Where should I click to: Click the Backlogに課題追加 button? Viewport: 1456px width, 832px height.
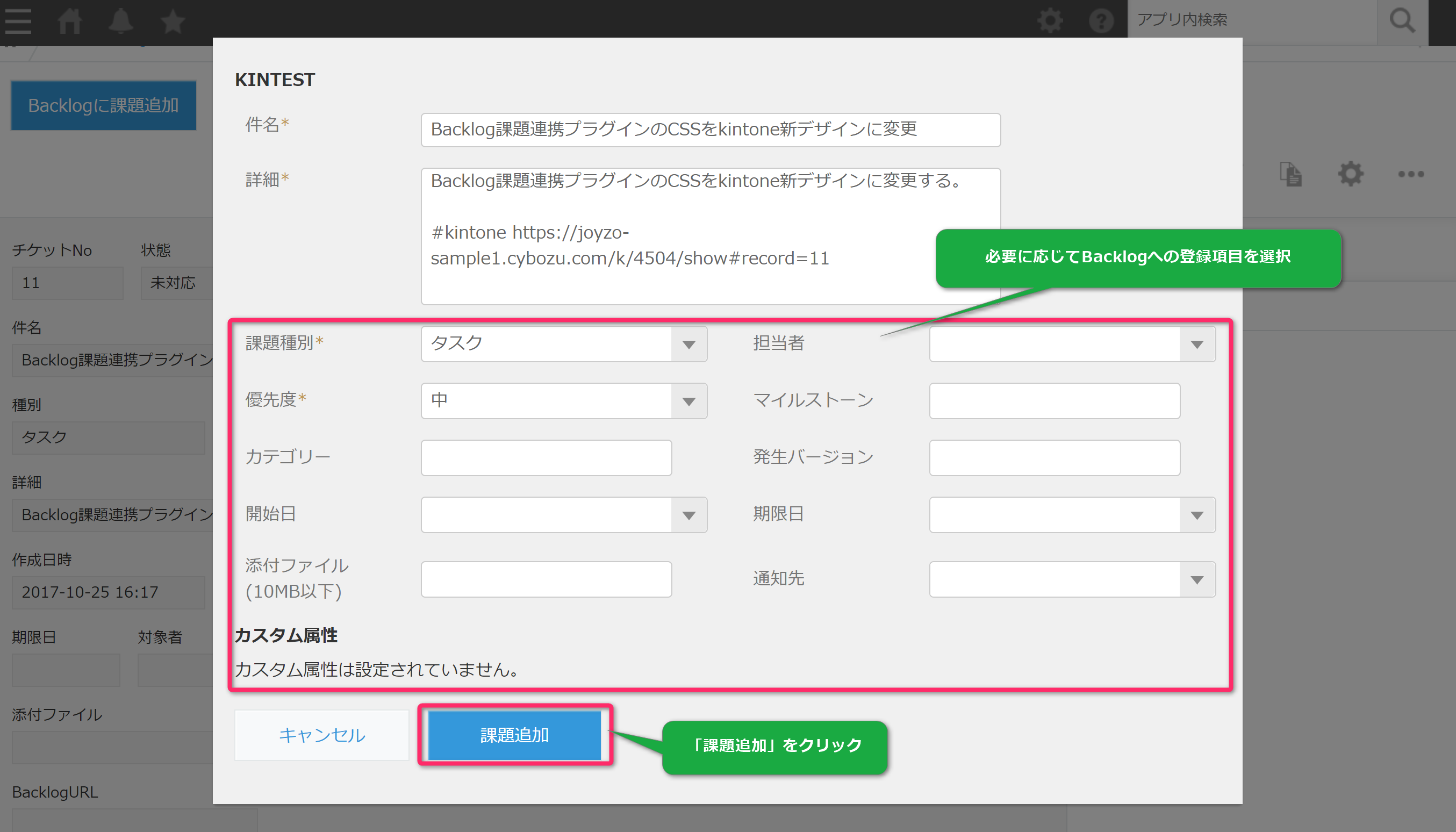(103, 105)
